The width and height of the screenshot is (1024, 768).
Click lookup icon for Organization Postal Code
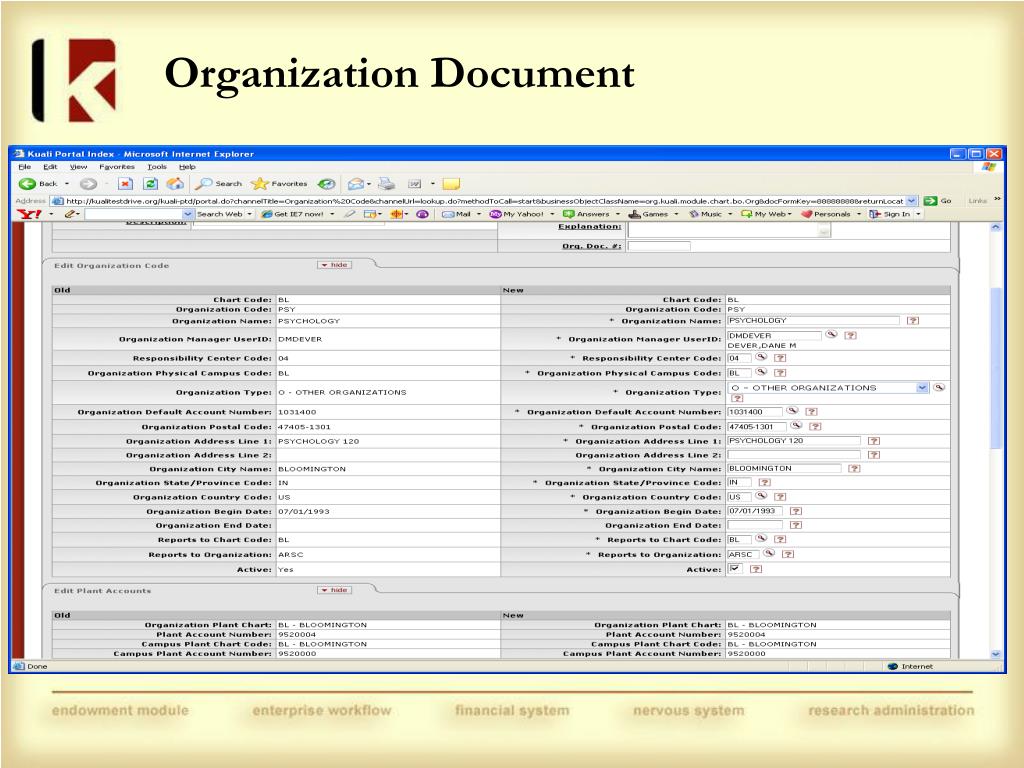pos(796,426)
